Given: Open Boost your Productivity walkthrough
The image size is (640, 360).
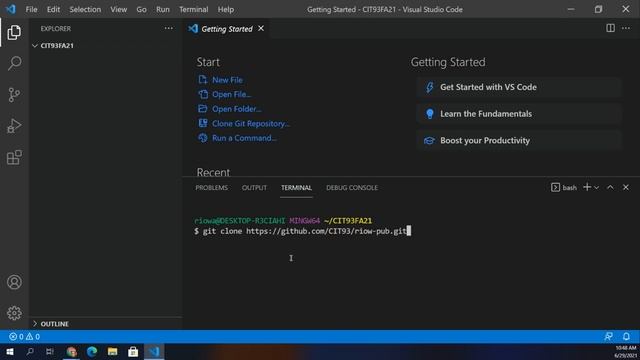Looking at the screenshot, I should (x=518, y=140).
